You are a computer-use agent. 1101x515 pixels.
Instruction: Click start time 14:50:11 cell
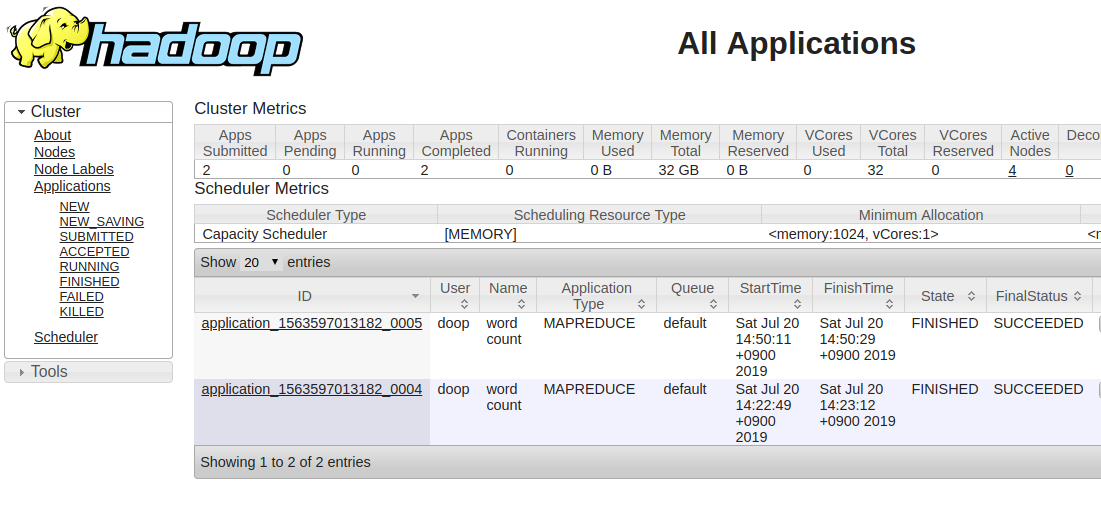(x=770, y=347)
